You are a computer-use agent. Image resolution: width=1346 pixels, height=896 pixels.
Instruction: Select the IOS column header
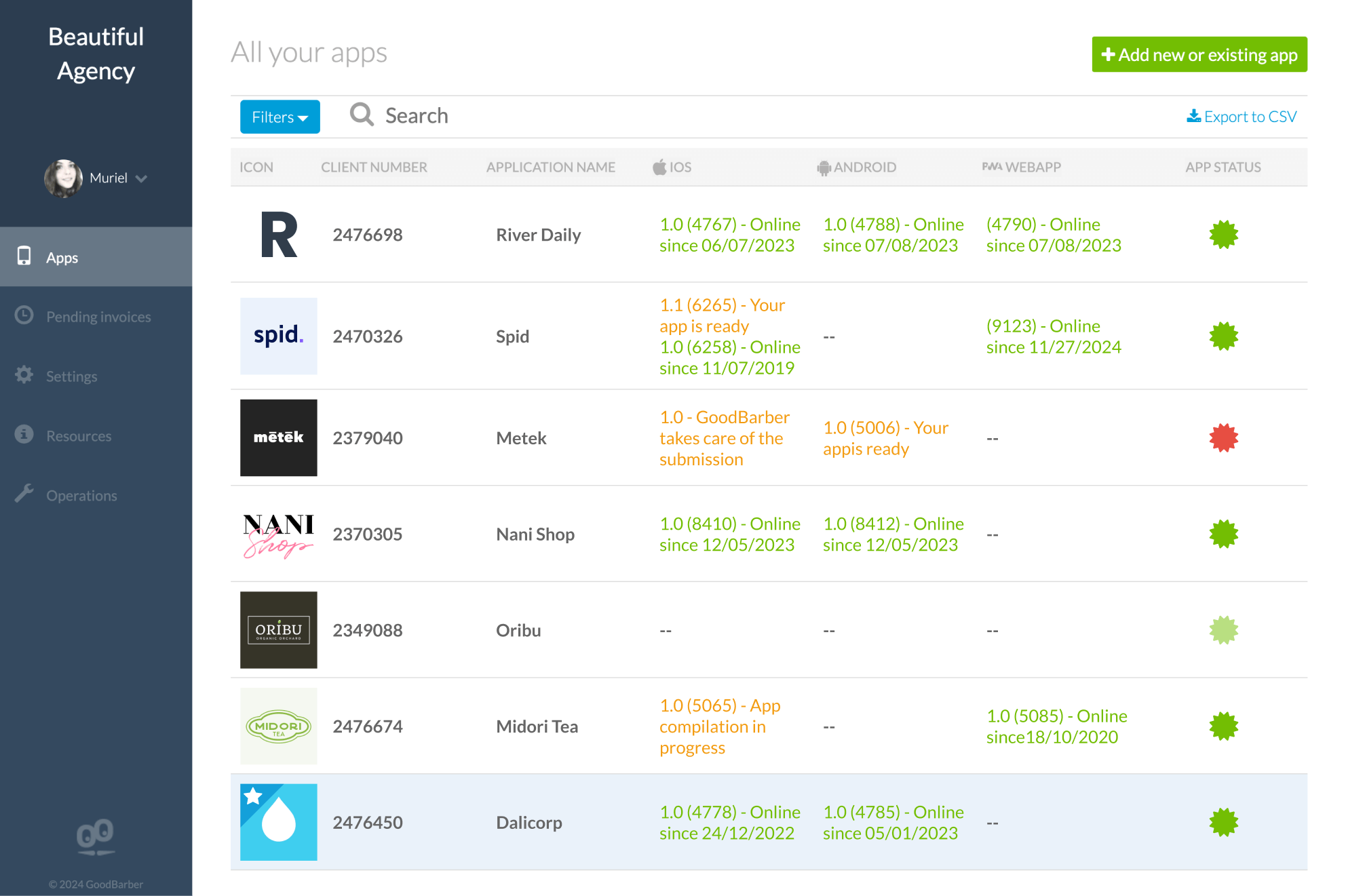(672, 167)
